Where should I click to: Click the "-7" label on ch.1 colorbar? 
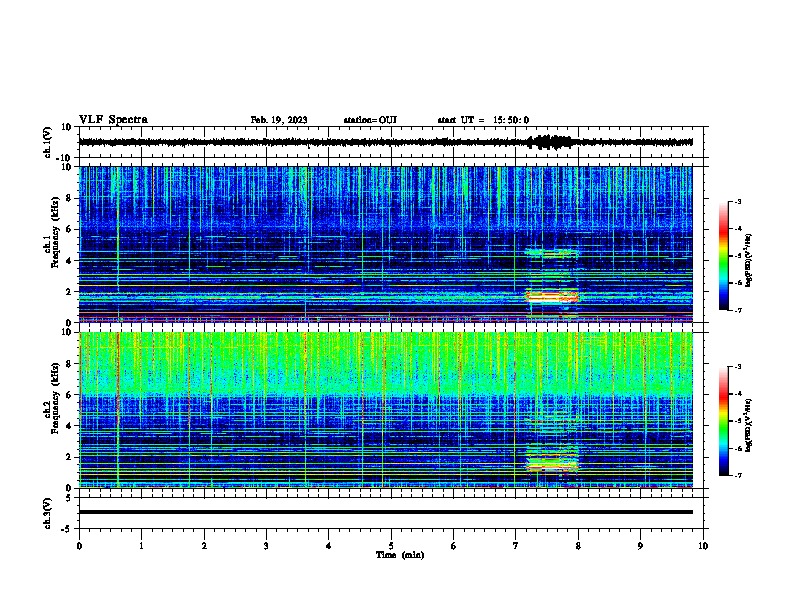[737, 310]
